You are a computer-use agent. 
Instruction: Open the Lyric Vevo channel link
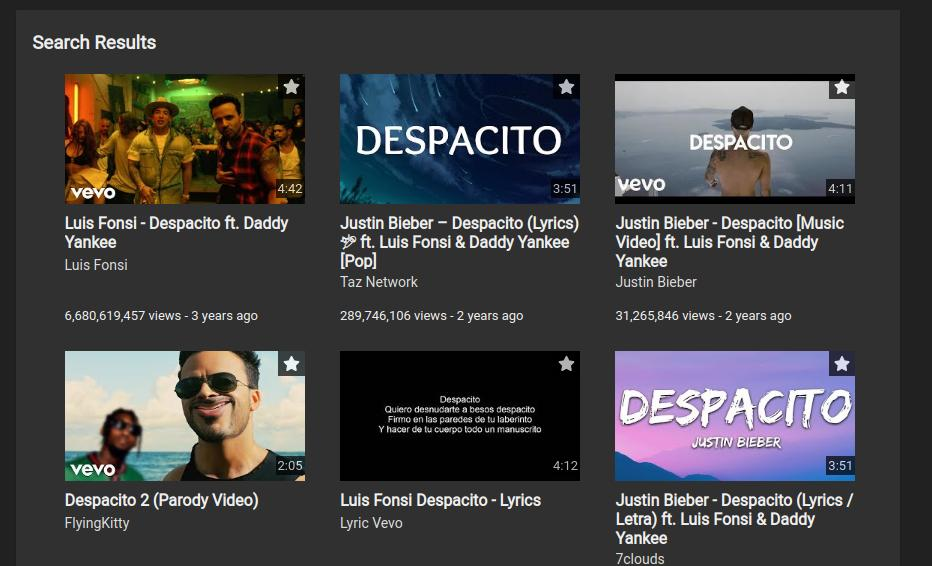tap(371, 523)
